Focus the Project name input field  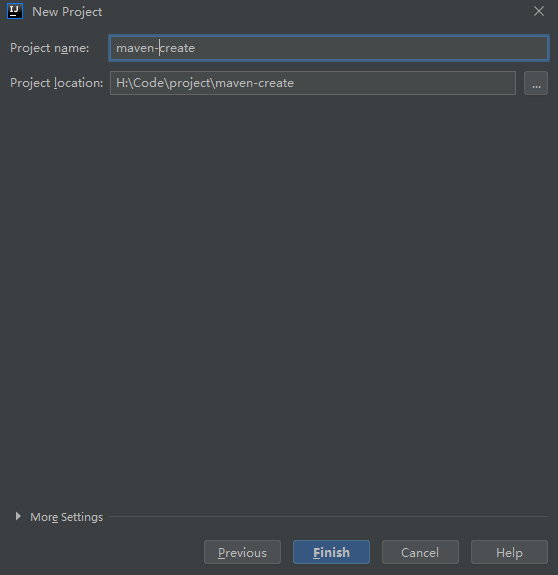pos(329,48)
